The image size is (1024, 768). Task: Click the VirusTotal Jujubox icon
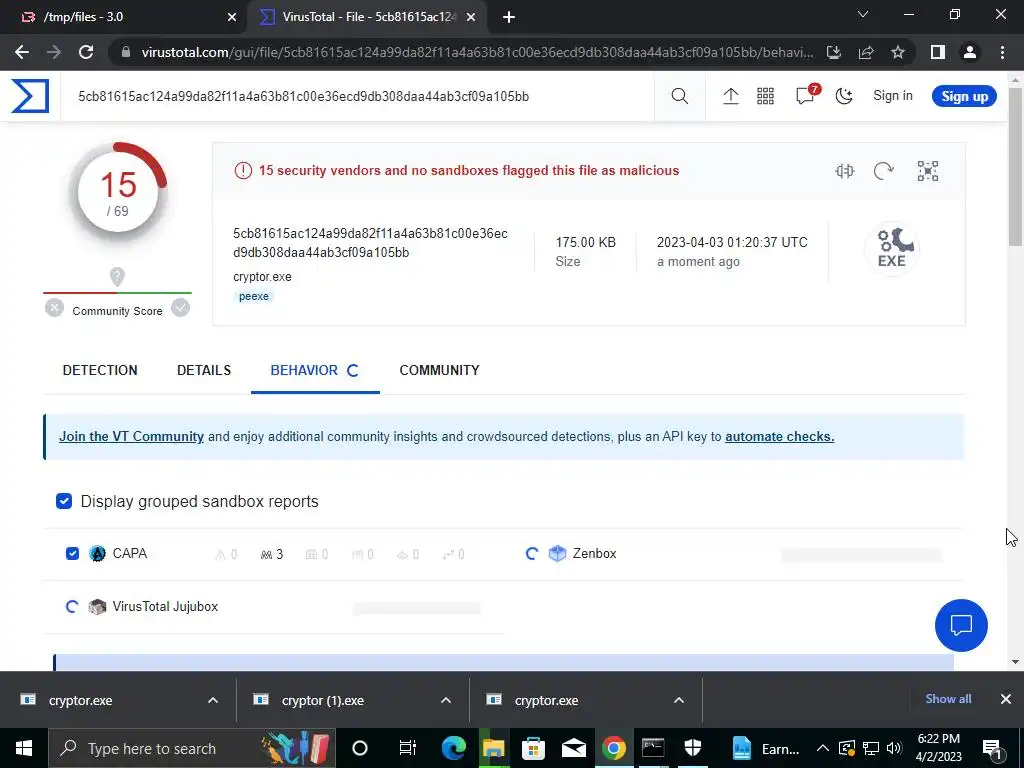97,607
